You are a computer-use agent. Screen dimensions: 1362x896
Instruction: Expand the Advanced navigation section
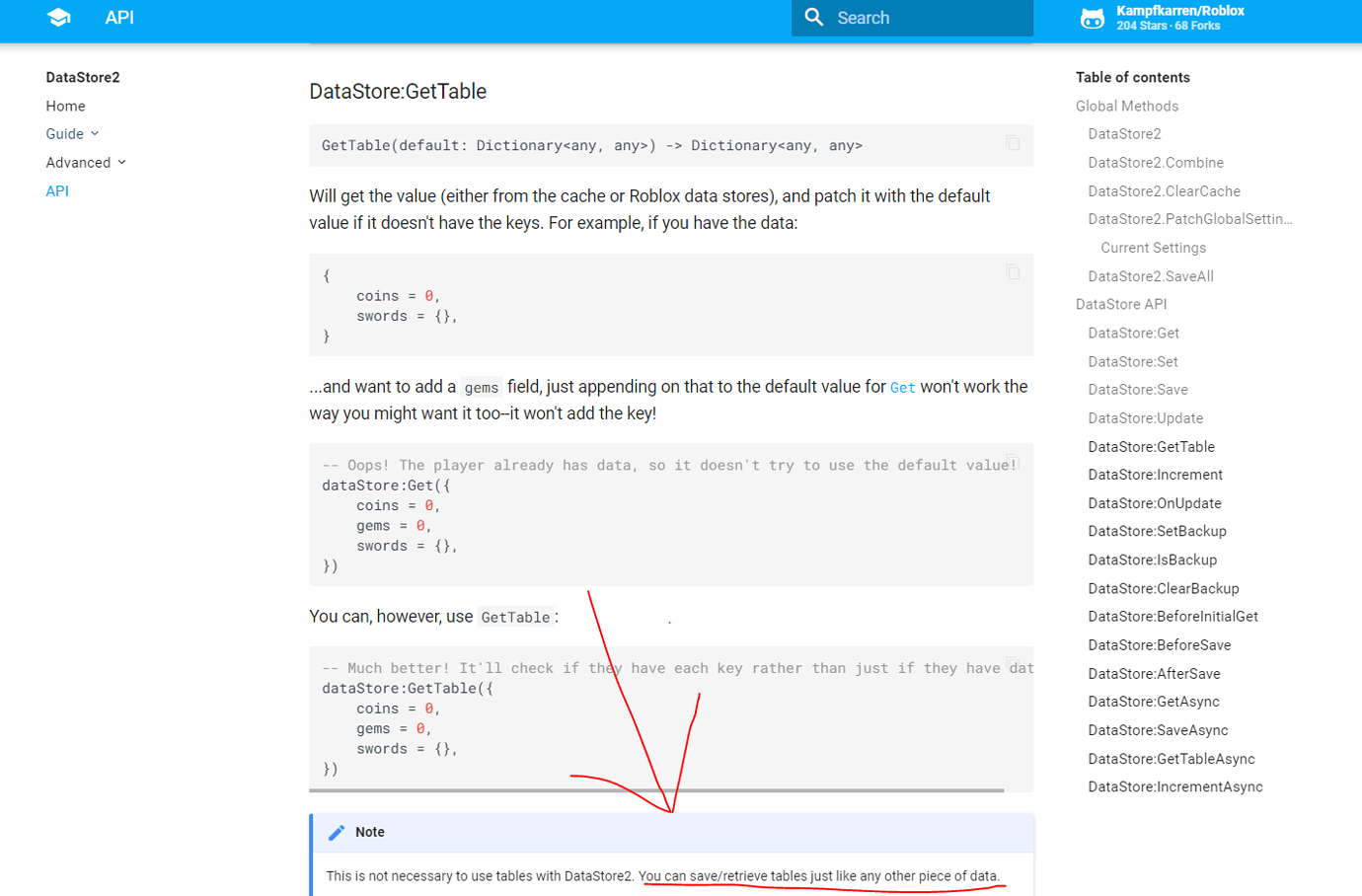[86, 163]
